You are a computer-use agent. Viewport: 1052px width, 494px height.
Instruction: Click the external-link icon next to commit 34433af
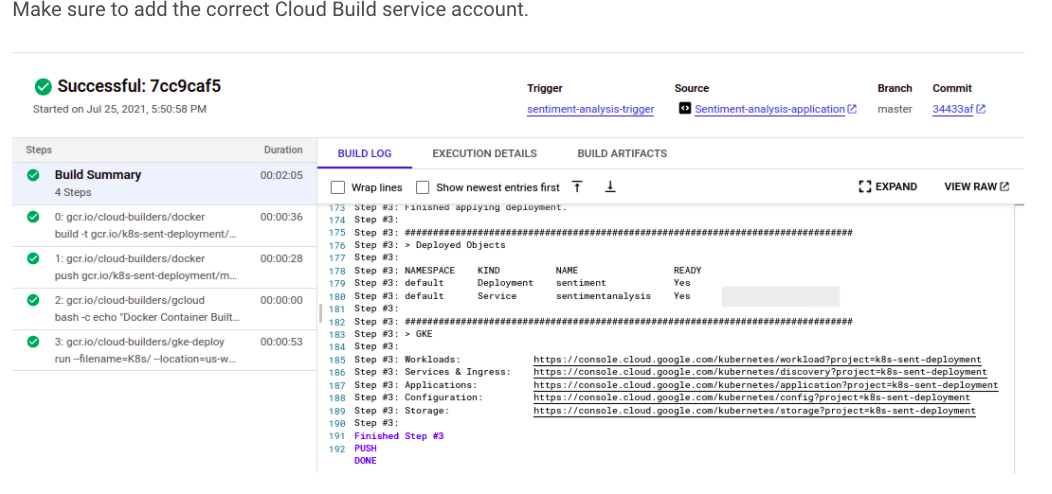(981, 109)
